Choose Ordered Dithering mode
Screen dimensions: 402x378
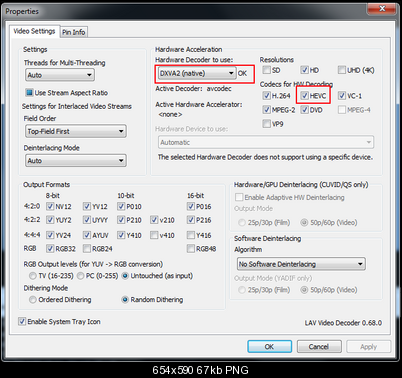point(33,300)
